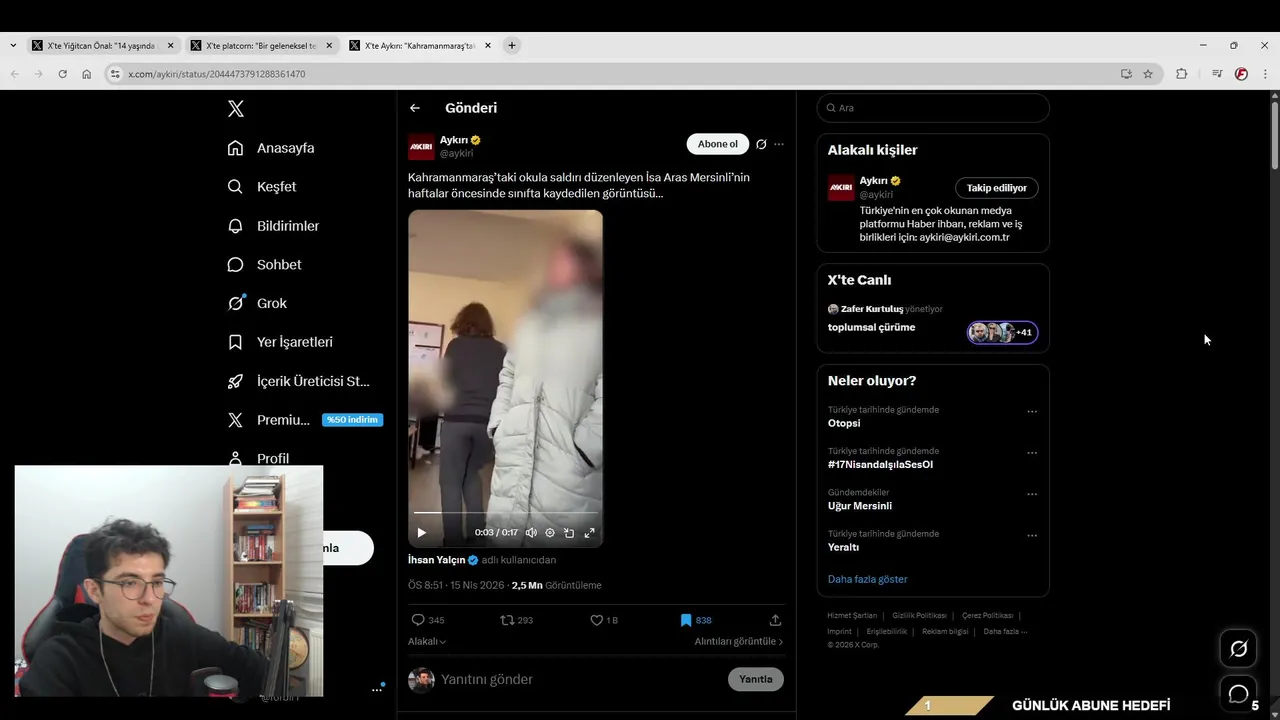
Task: Click Abone ol subscribe button
Action: click(717, 144)
